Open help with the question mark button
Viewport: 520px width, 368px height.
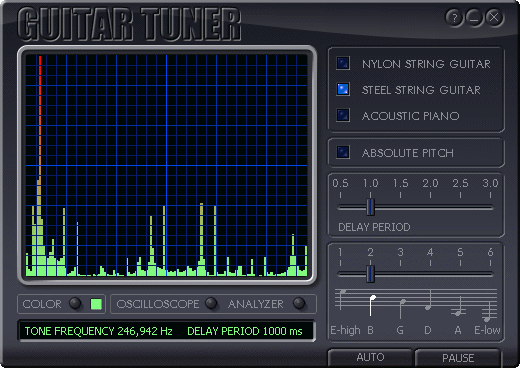click(x=454, y=17)
